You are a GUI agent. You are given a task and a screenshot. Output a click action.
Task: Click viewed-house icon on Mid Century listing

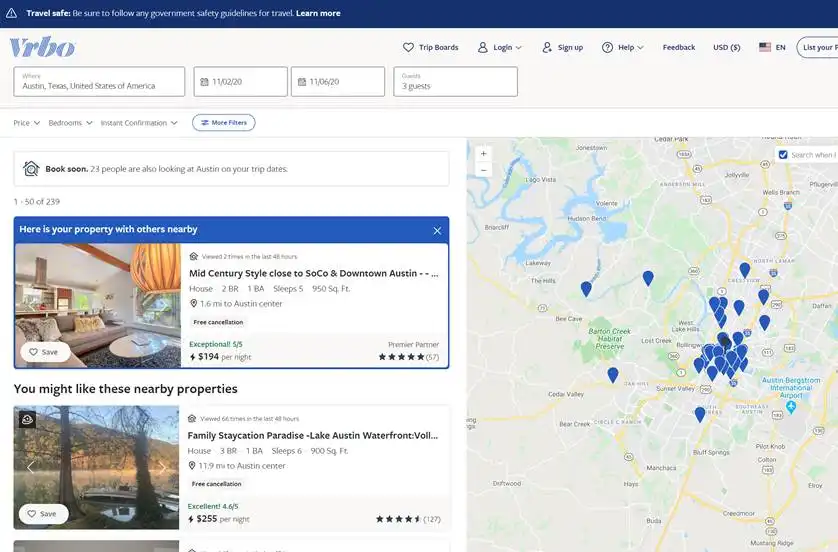tap(193, 256)
